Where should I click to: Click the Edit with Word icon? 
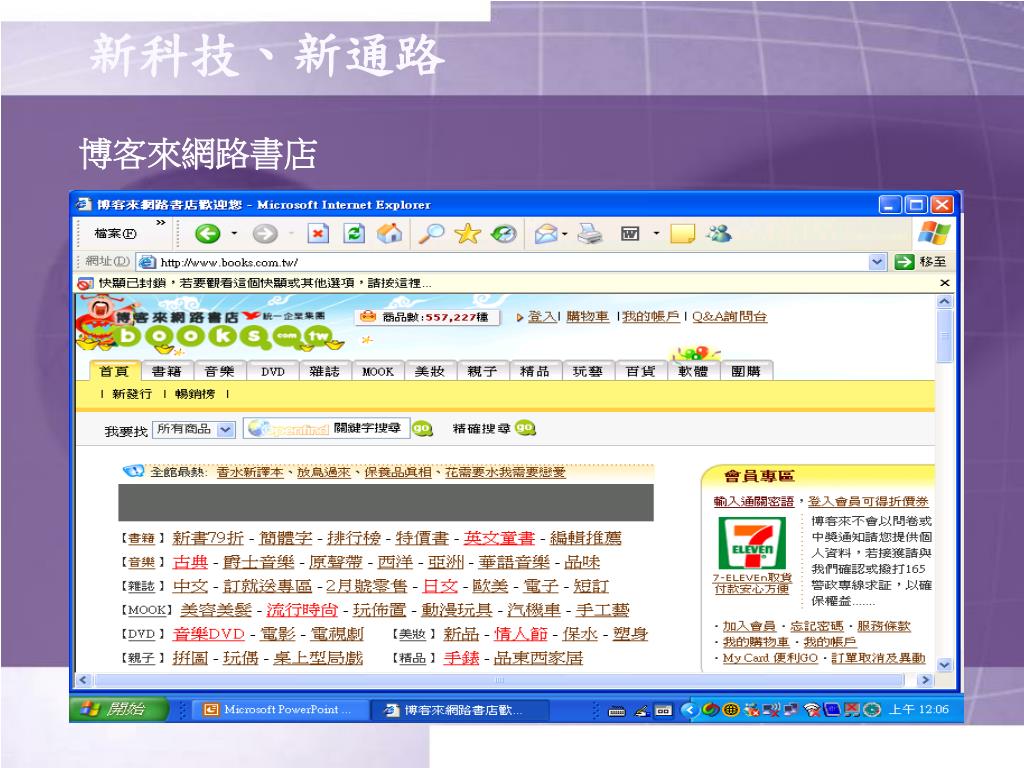[x=630, y=233]
